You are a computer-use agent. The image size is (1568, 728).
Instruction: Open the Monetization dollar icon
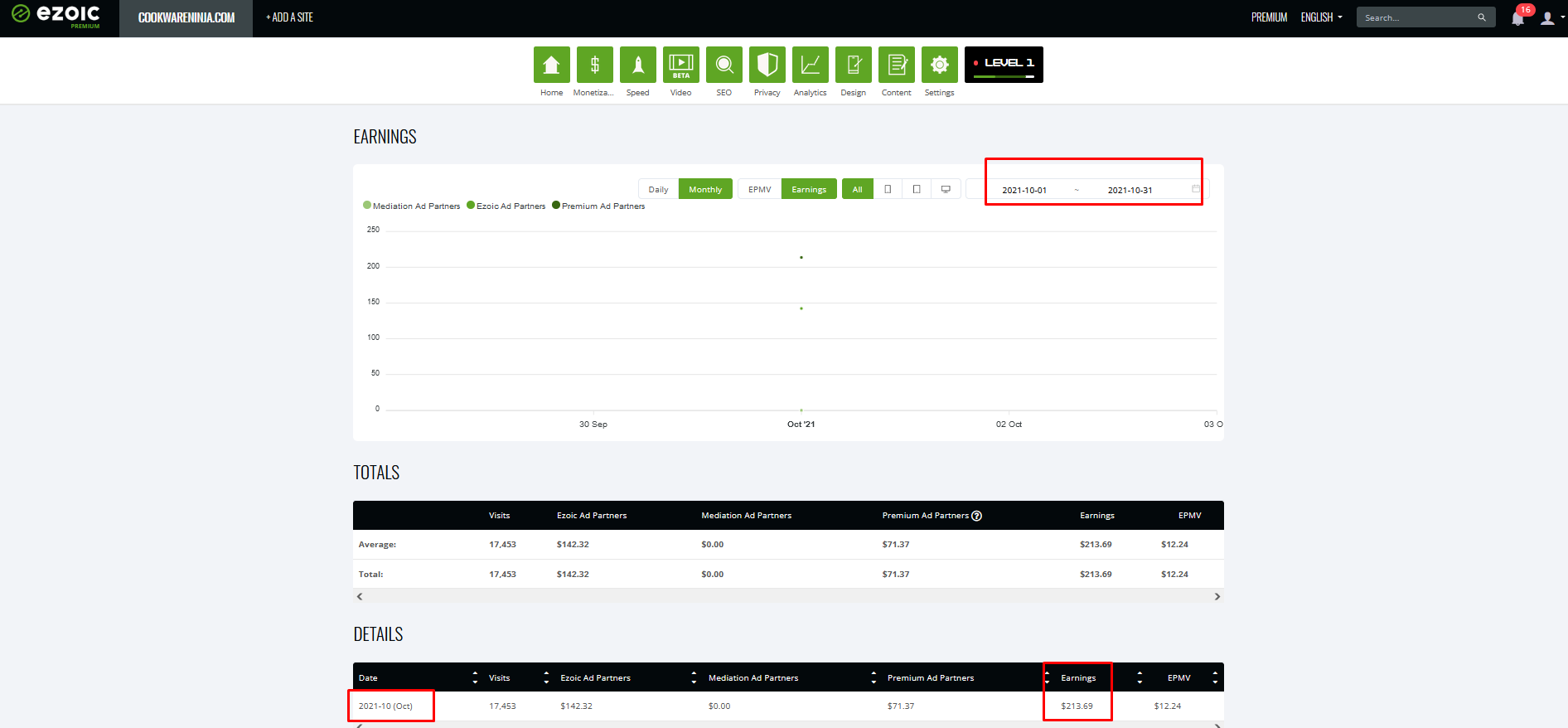point(594,65)
